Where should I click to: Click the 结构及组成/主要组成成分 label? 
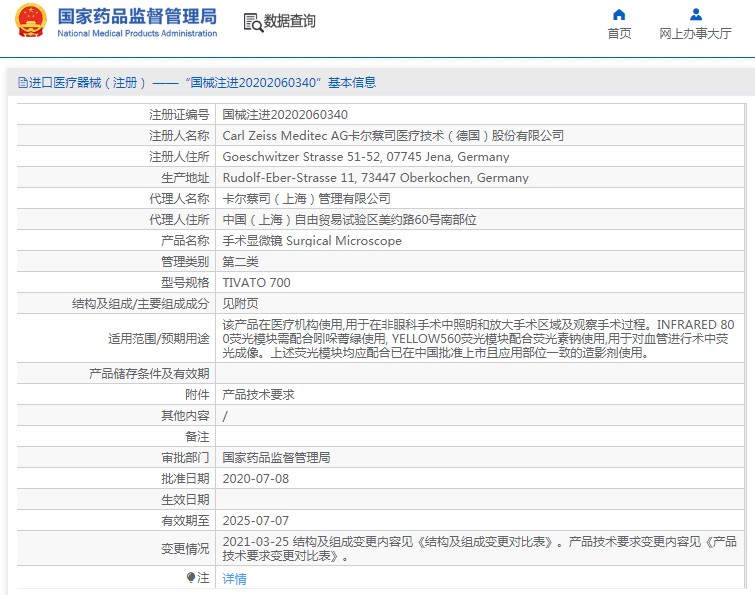[141, 303]
